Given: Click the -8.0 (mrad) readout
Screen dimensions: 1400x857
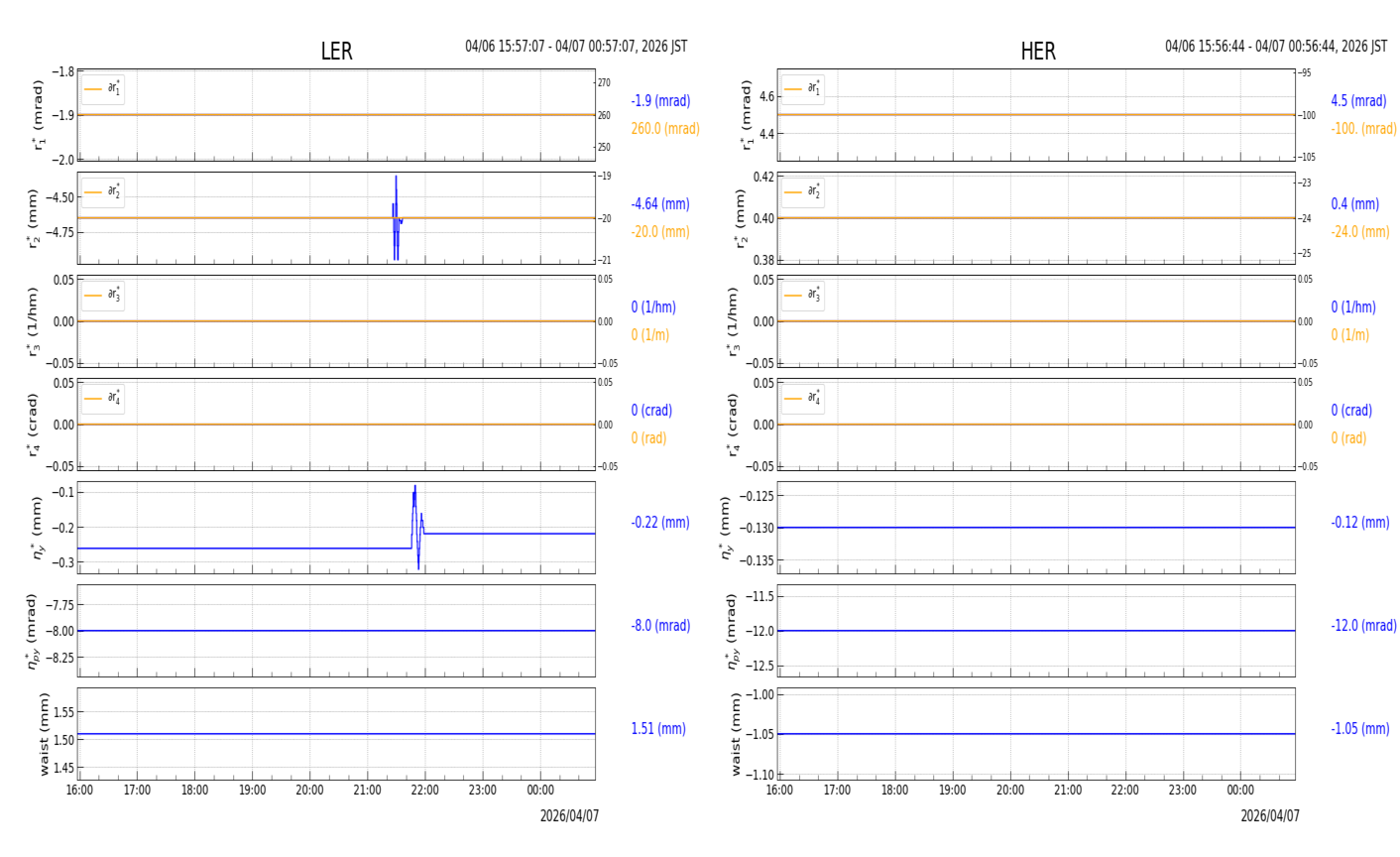Looking at the screenshot, I should (660, 626).
